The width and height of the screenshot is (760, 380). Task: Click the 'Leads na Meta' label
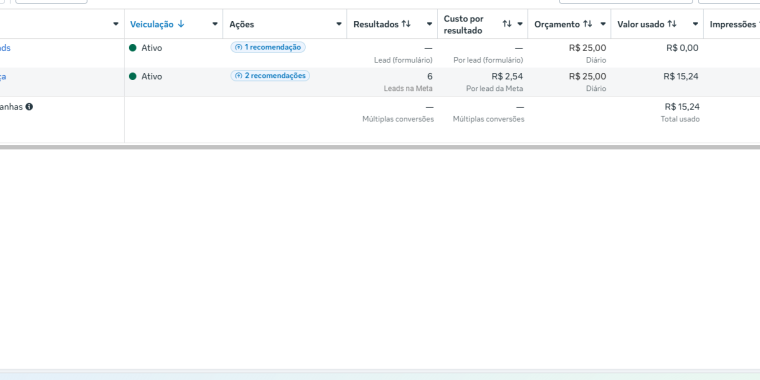point(408,89)
